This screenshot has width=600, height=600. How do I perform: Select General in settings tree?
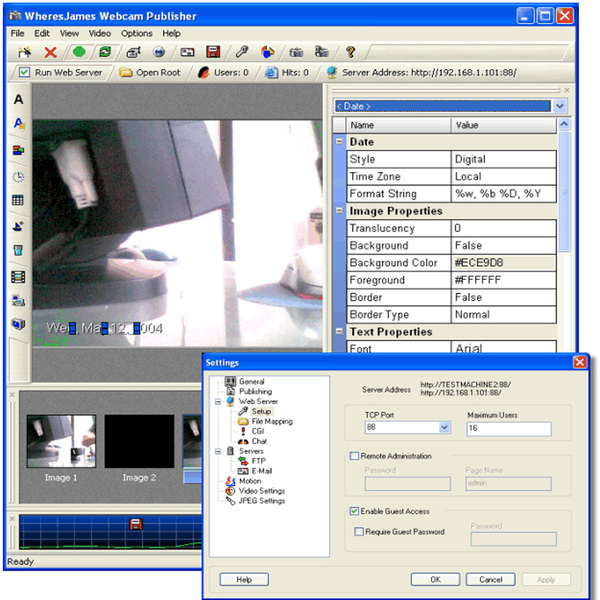click(251, 382)
